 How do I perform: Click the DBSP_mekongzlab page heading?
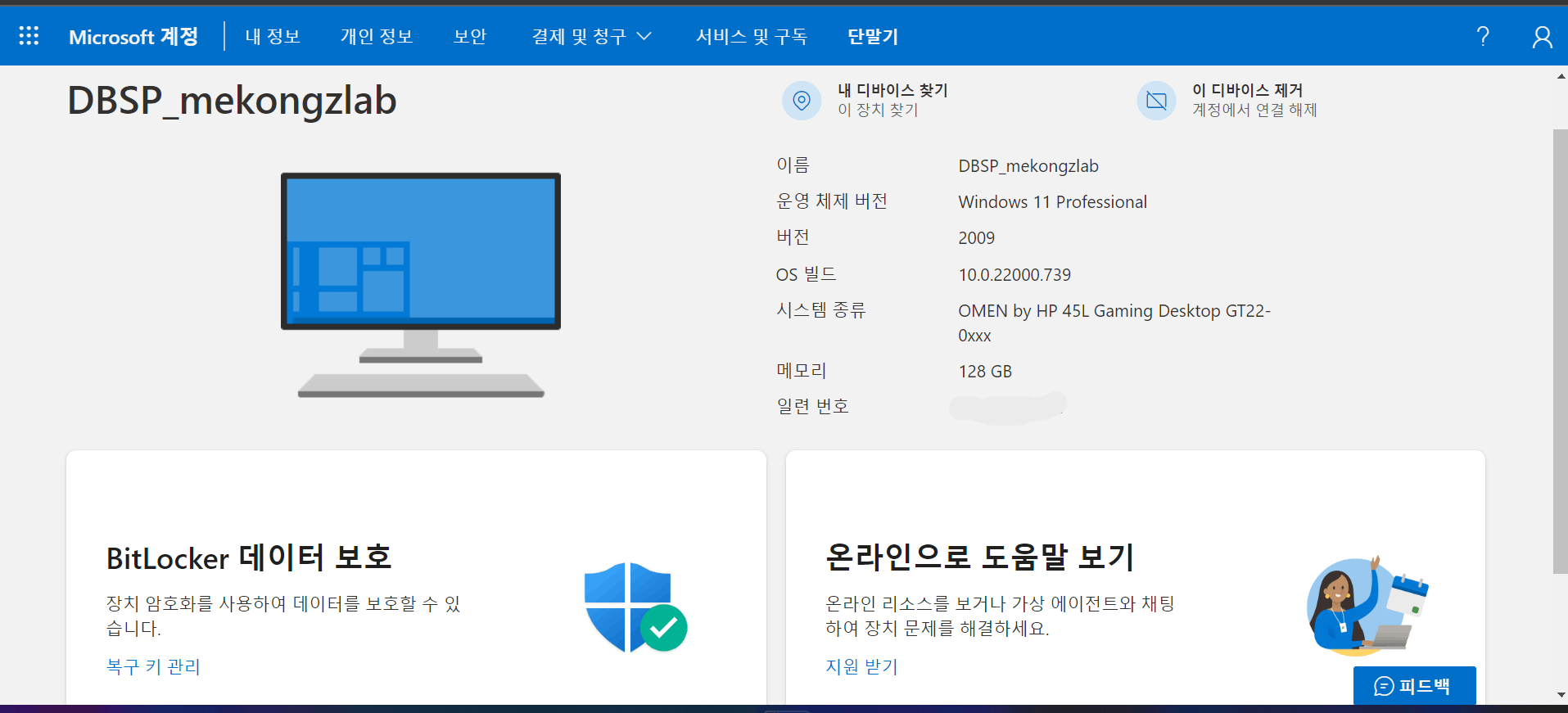pyautogui.click(x=232, y=101)
